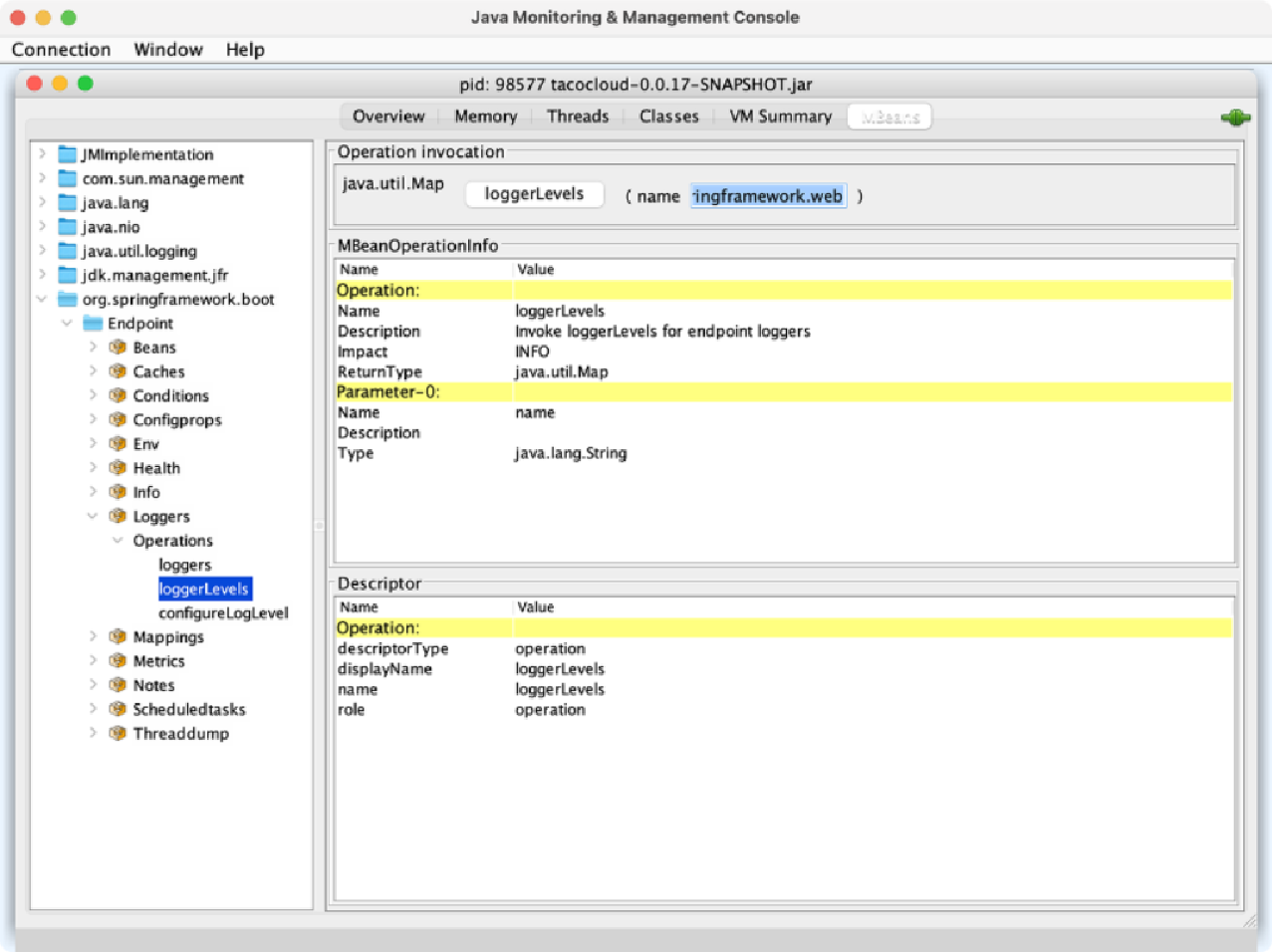This screenshot has height=952, width=1272.
Task: Click the Env MBean icon
Action: pos(118,444)
